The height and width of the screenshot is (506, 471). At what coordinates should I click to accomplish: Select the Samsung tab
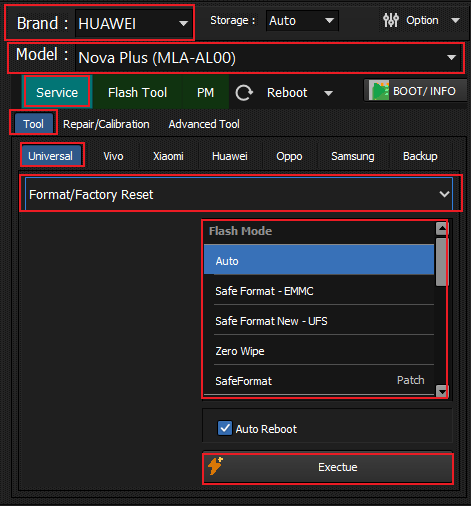pos(353,156)
